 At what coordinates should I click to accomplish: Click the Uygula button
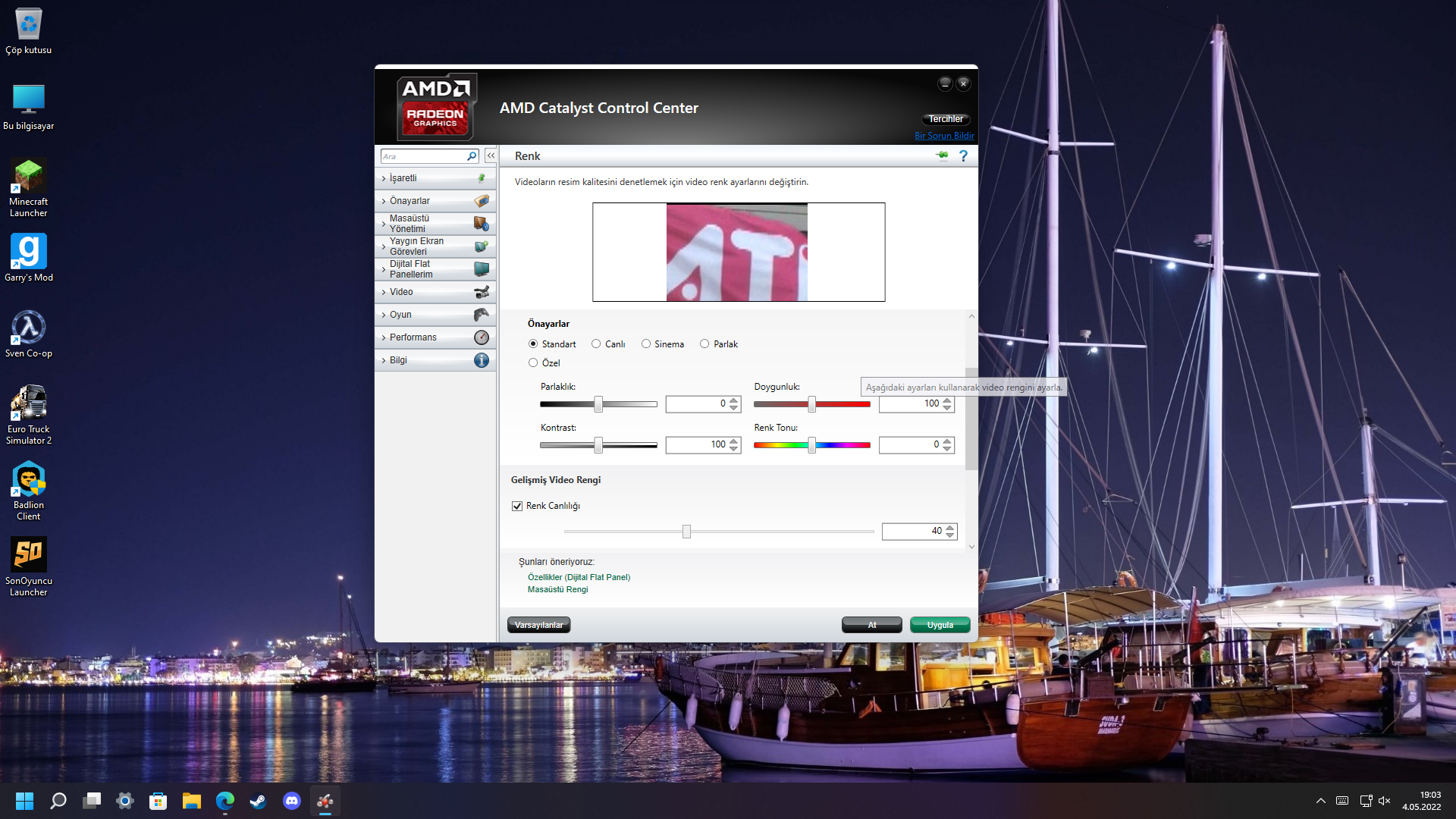[x=940, y=625]
